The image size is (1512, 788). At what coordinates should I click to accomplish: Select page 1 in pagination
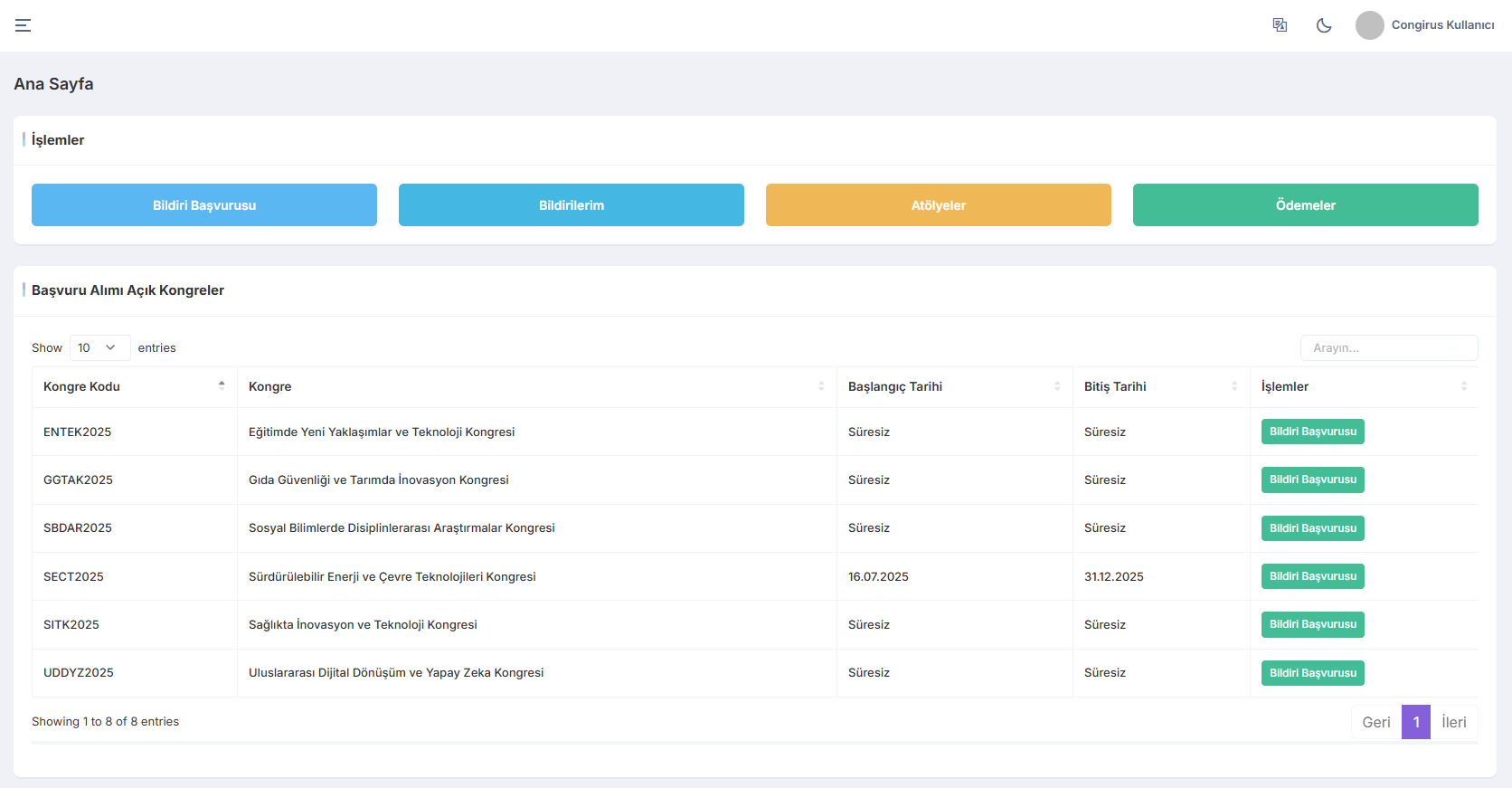[1416, 722]
